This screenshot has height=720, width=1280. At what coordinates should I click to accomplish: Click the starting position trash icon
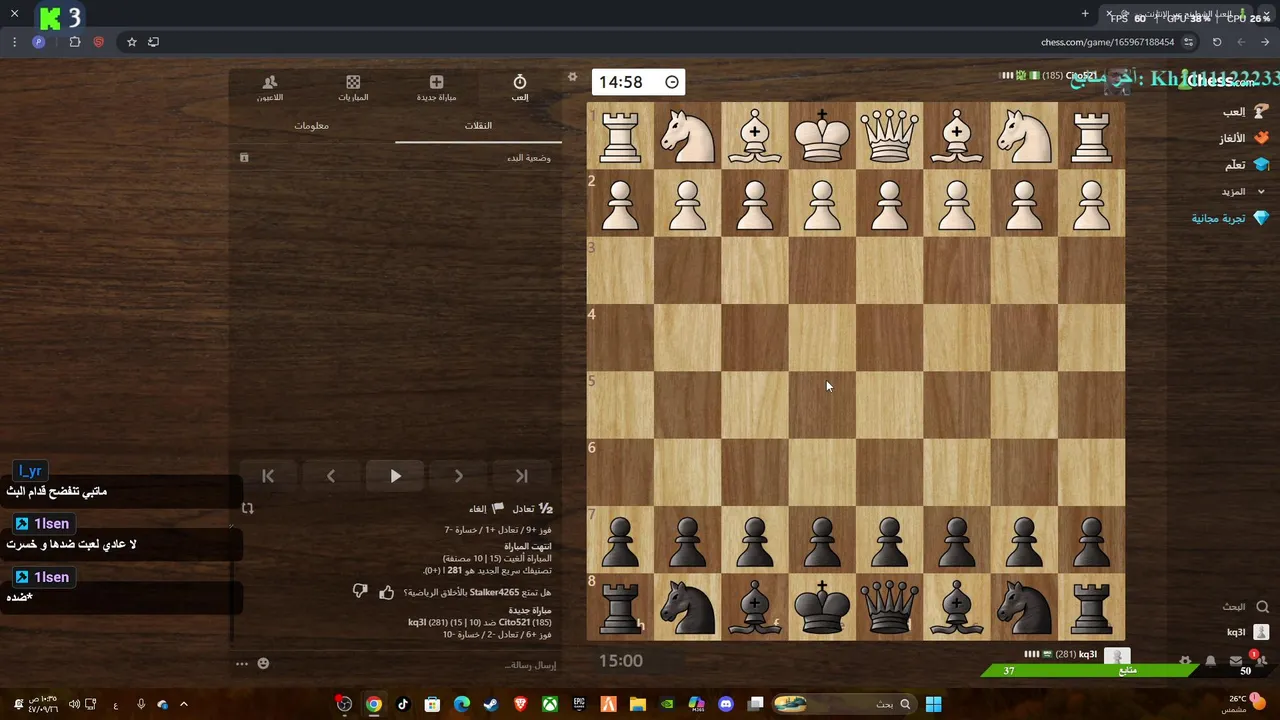tap(244, 158)
